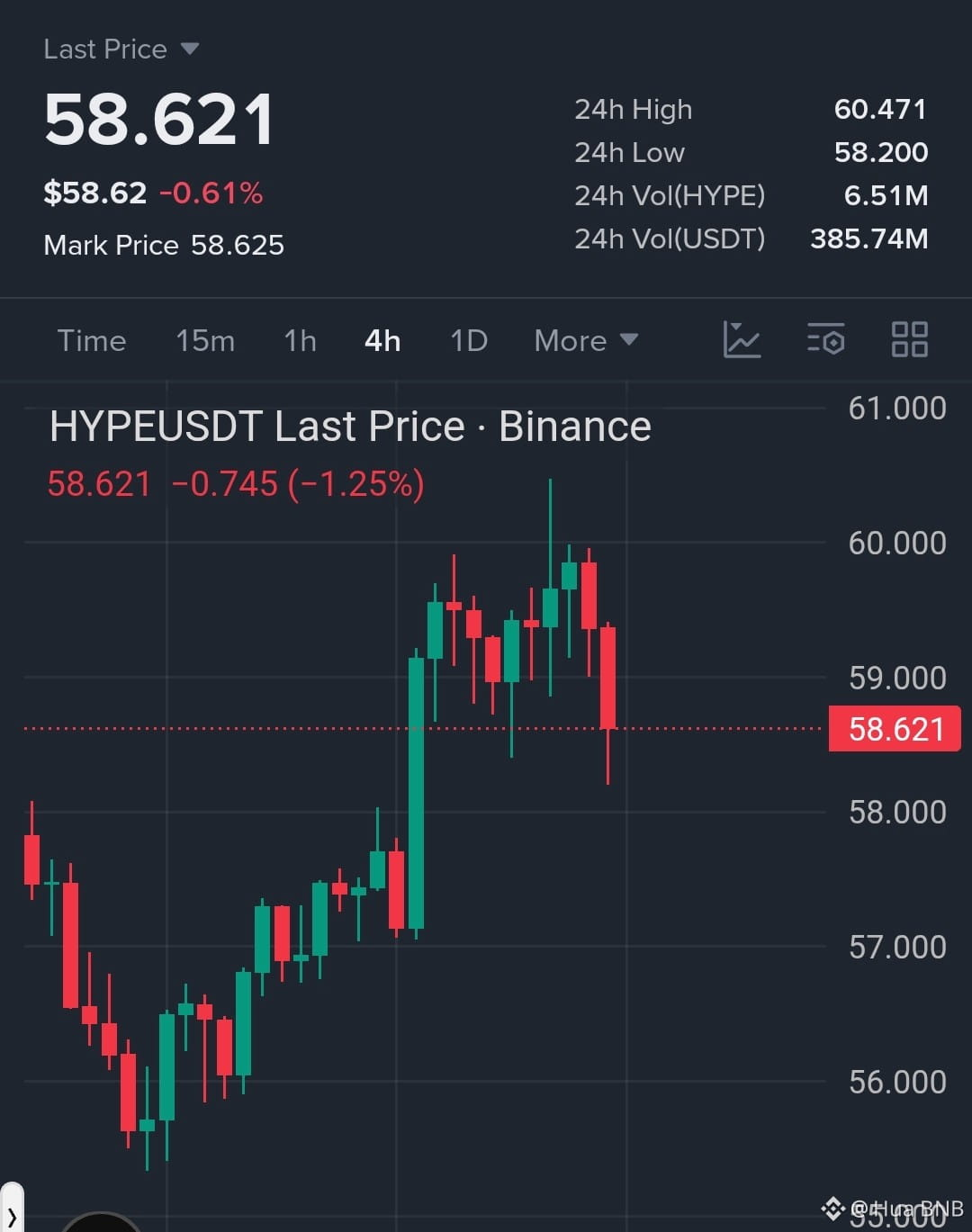Select the 4h interval tab

[x=382, y=340]
